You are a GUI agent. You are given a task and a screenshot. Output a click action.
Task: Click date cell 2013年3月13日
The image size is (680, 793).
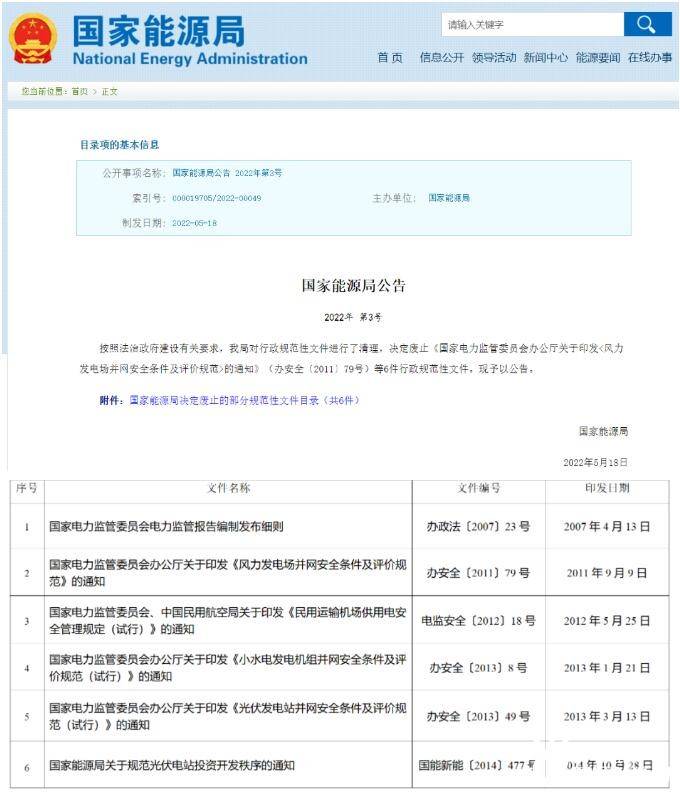(x=607, y=716)
